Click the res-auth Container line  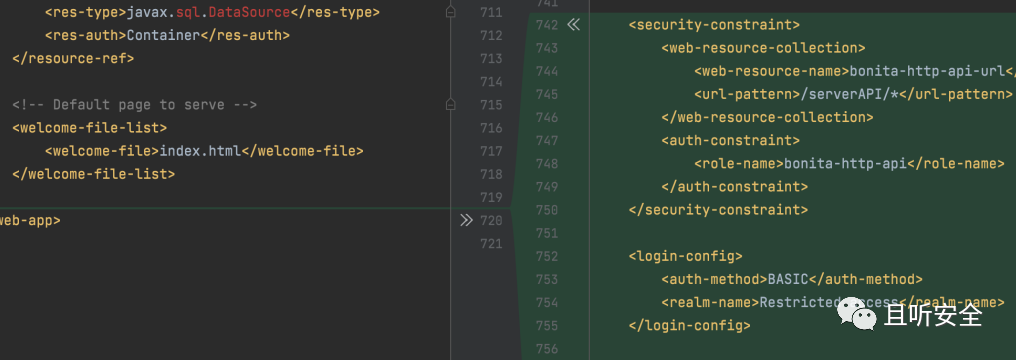click(x=167, y=35)
